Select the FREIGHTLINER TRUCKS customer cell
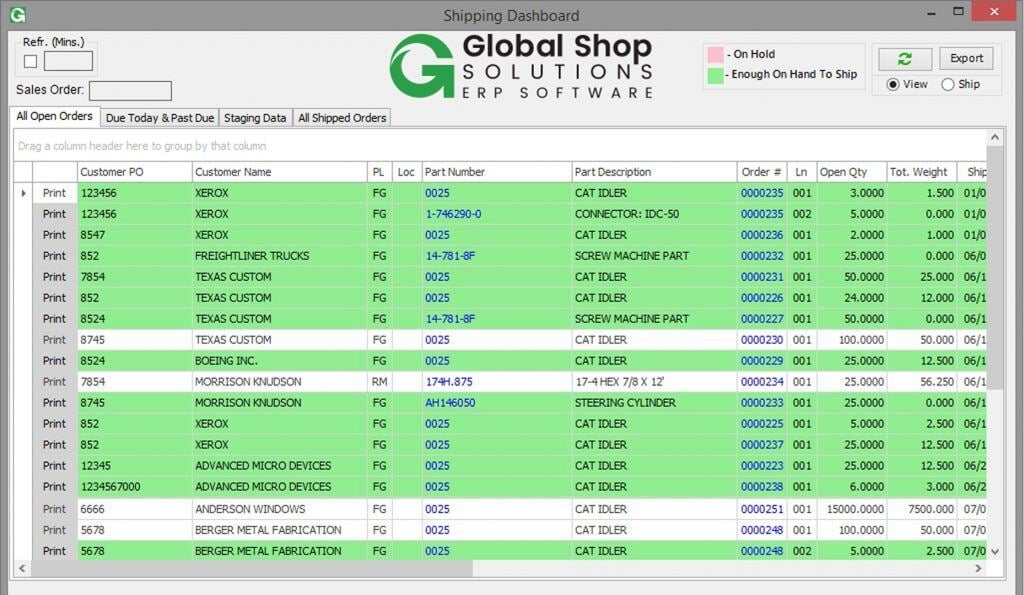The image size is (1024, 595). 280,256
